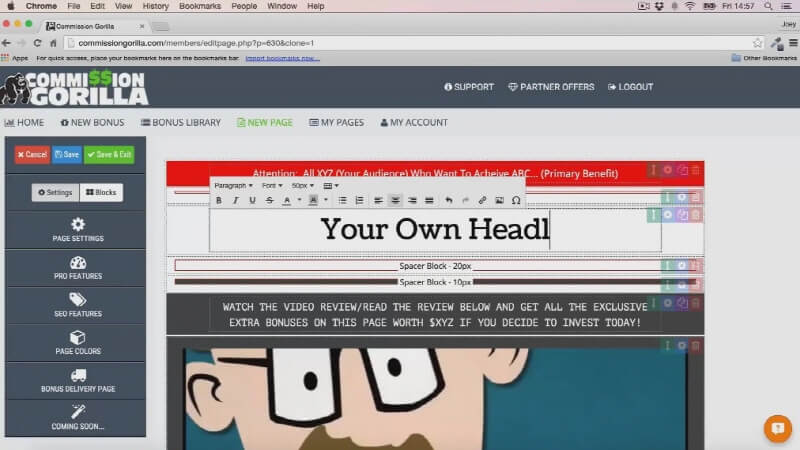This screenshot has height=450, width=800.
Task: Click the browser address bar
Action: (408, 43)
